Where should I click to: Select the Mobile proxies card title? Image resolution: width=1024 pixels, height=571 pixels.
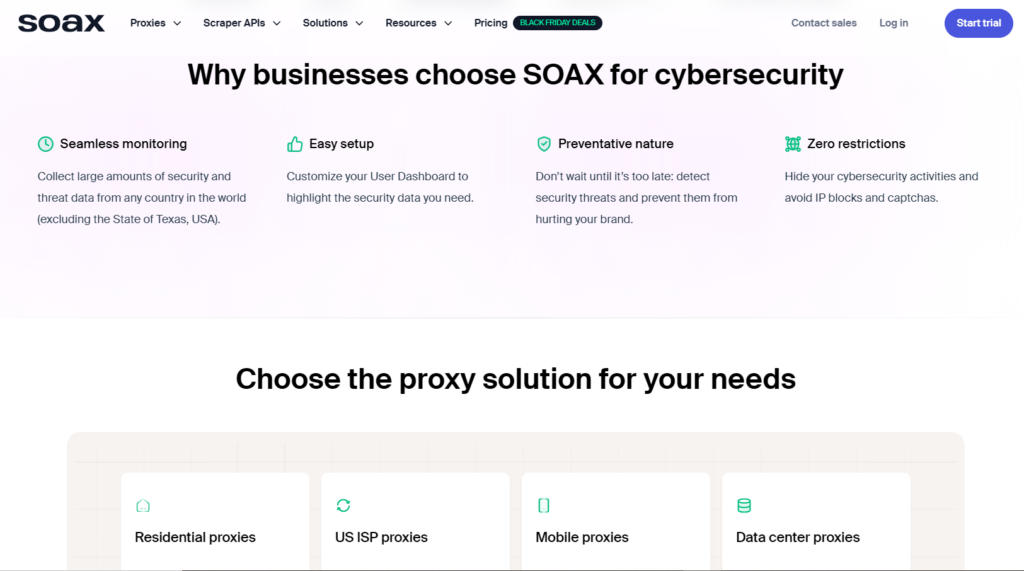pos(582,537)
